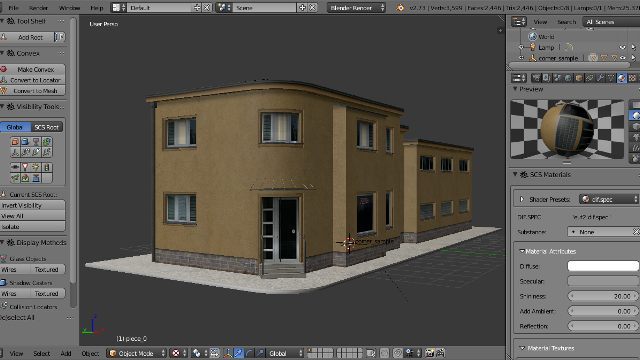Collapse Material Attributes section
Screen dimensions: 640x360
(522, 251)
